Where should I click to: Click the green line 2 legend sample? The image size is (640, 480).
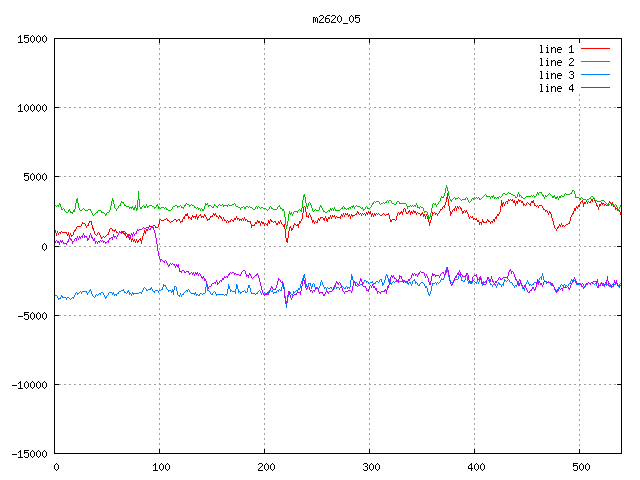[x=595, y=62]
